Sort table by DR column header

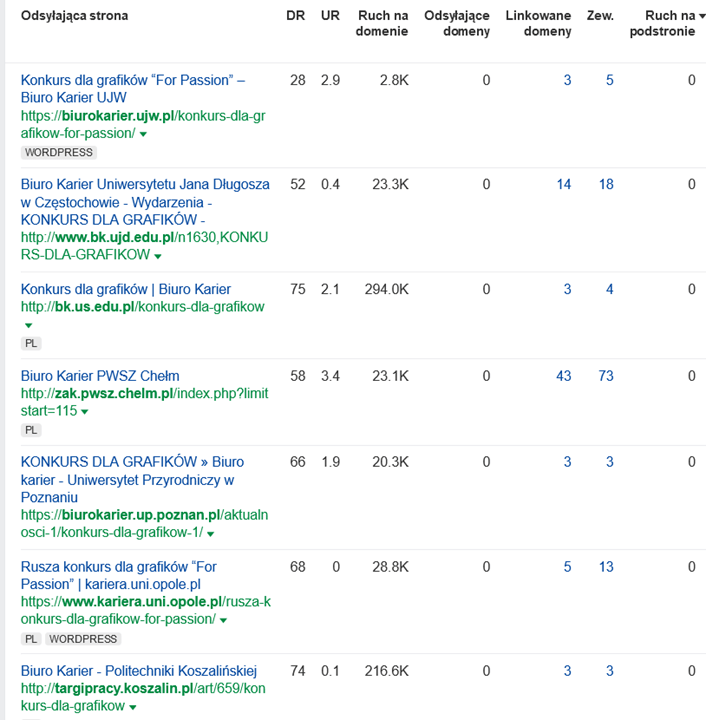pyautogui.click(x=295, y=16)
